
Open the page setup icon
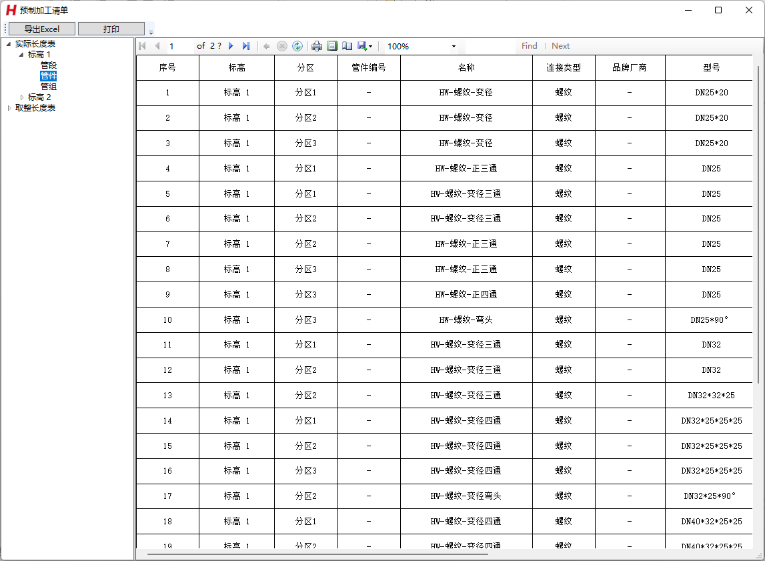coord(347,46)
